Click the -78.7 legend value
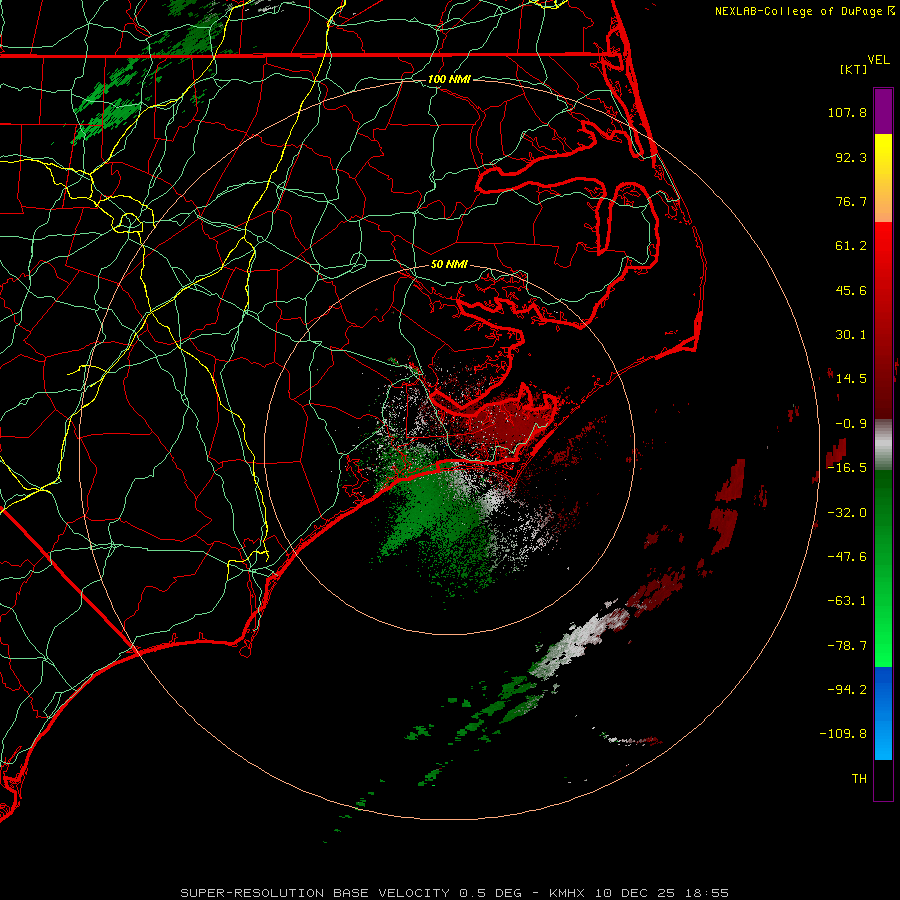 click(x=847, y=646)
